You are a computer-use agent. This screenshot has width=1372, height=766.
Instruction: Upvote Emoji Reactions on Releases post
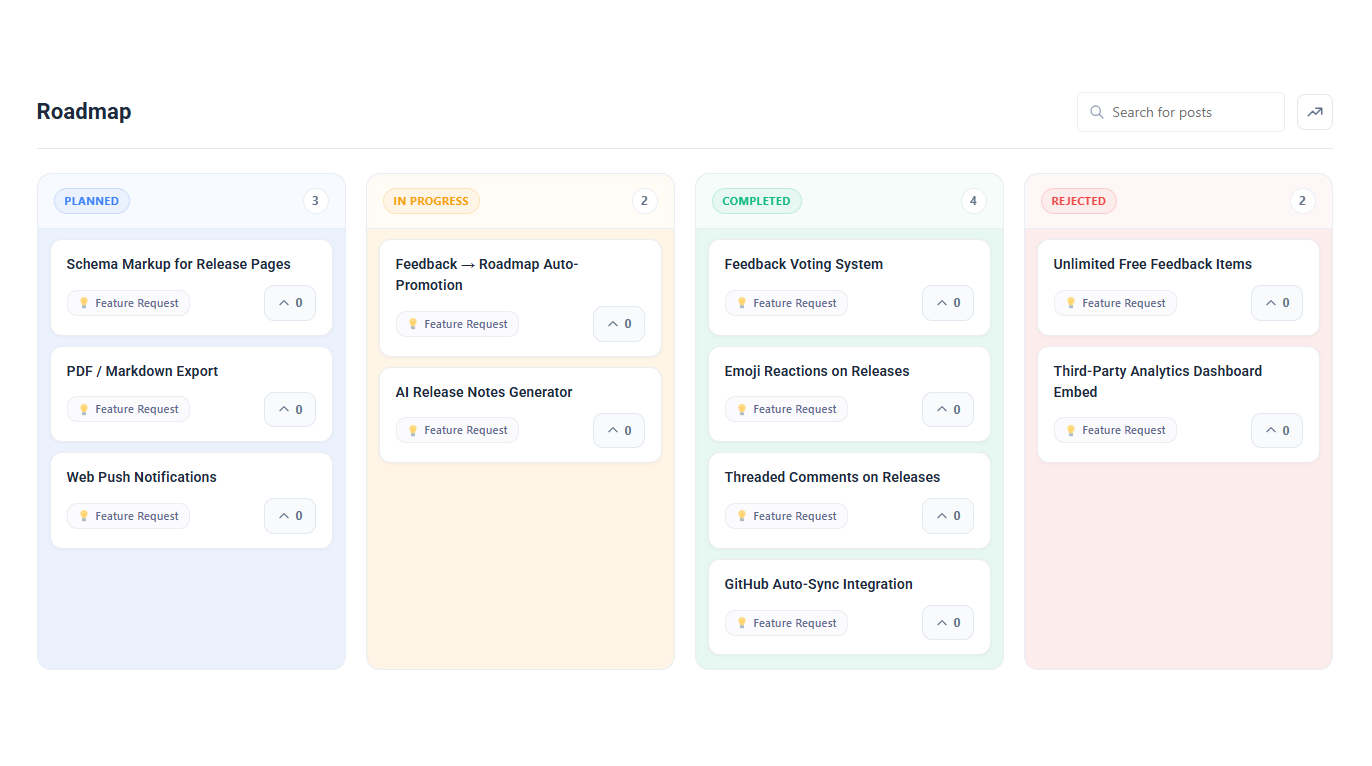[948, 409]
